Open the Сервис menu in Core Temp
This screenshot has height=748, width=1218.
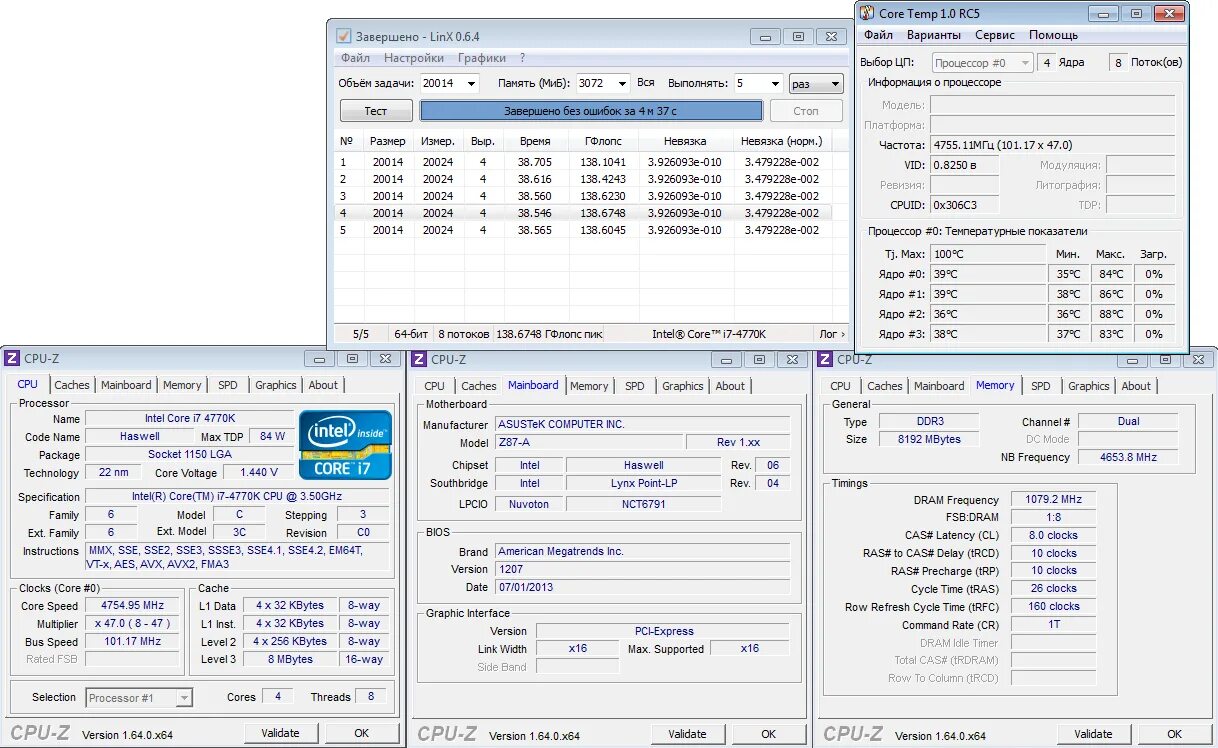click(995, 35)
